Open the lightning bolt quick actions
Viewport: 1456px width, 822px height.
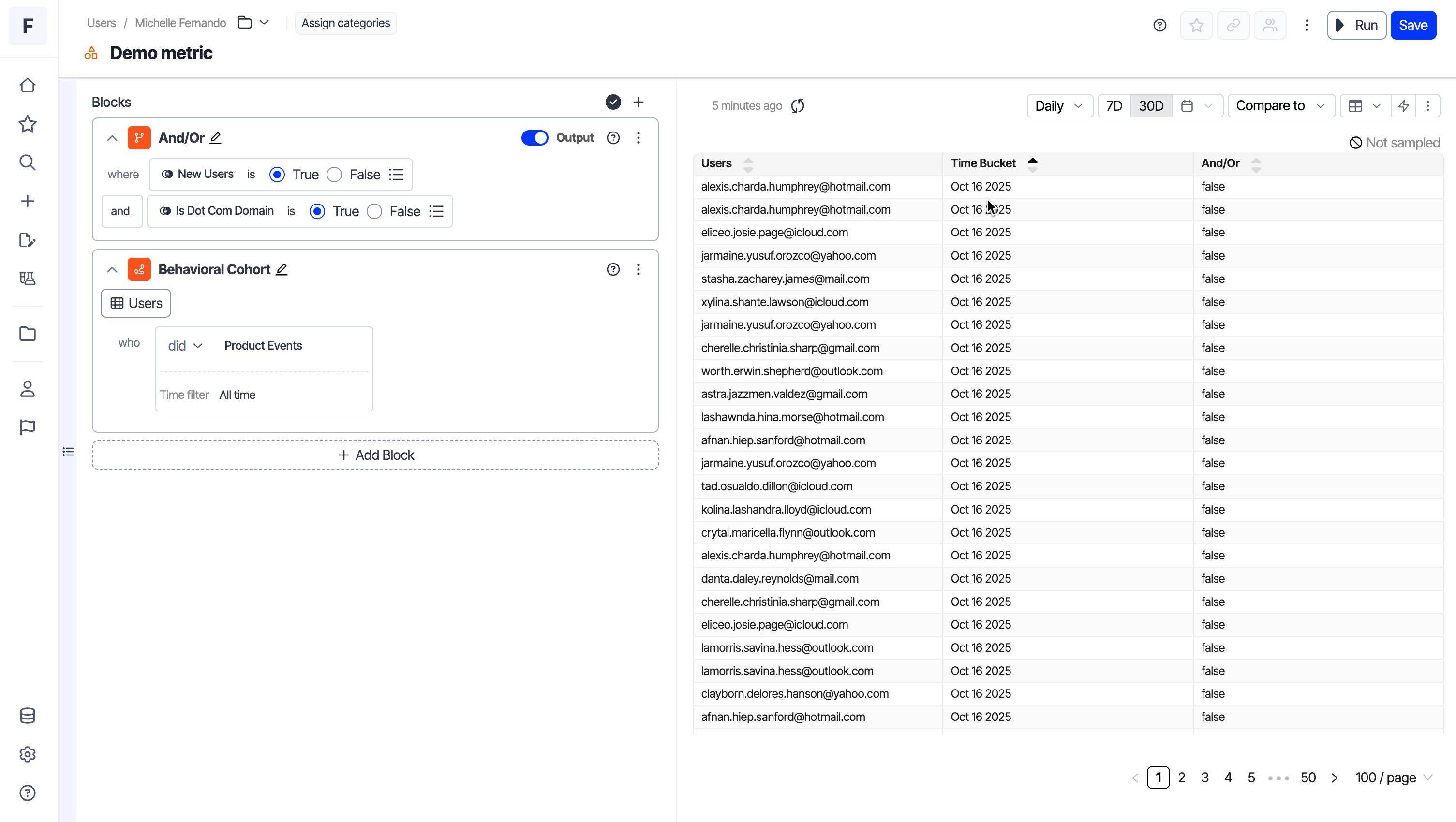(x=1403, y=105)
